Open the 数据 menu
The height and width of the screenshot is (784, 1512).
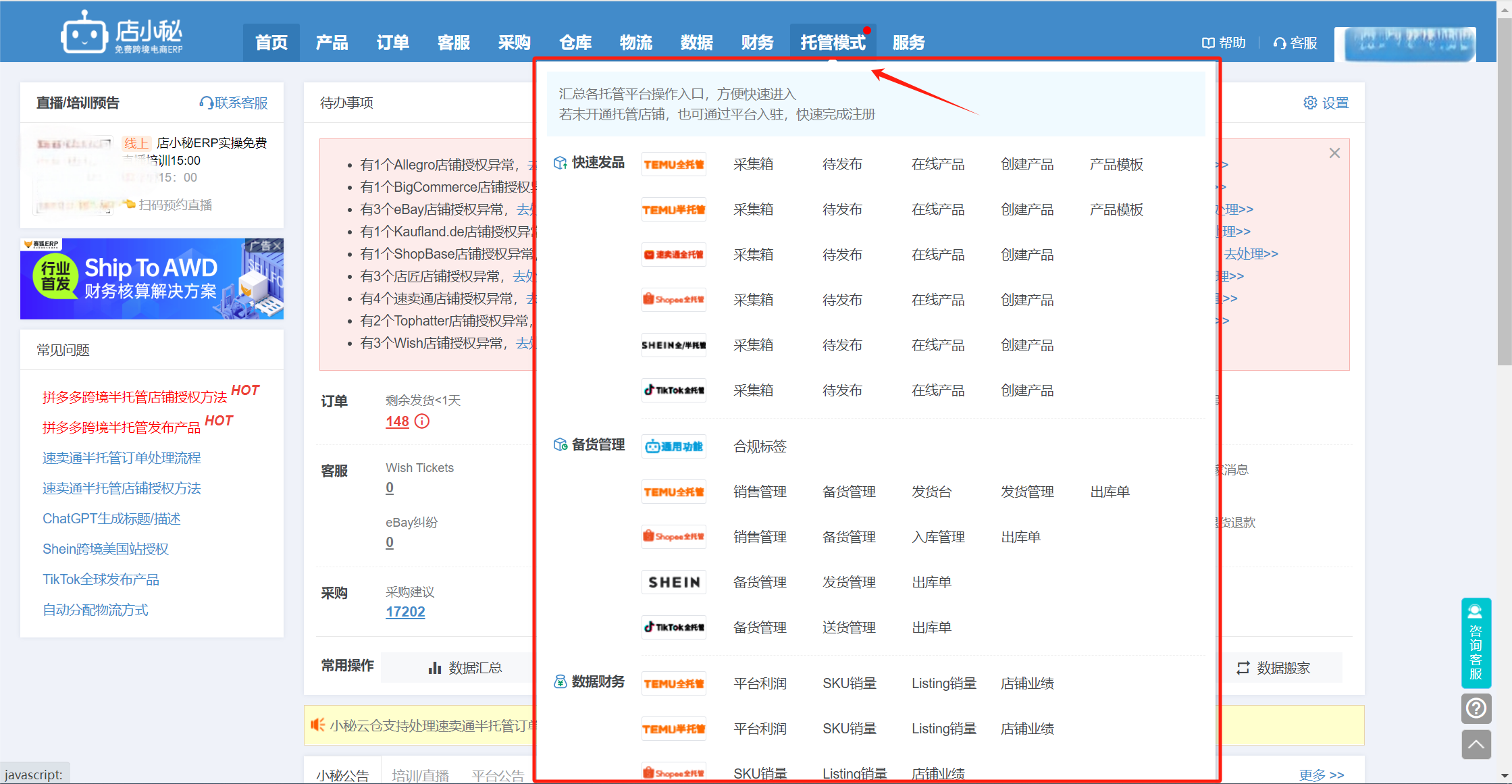pyautogui.click(x=697, y=43)
